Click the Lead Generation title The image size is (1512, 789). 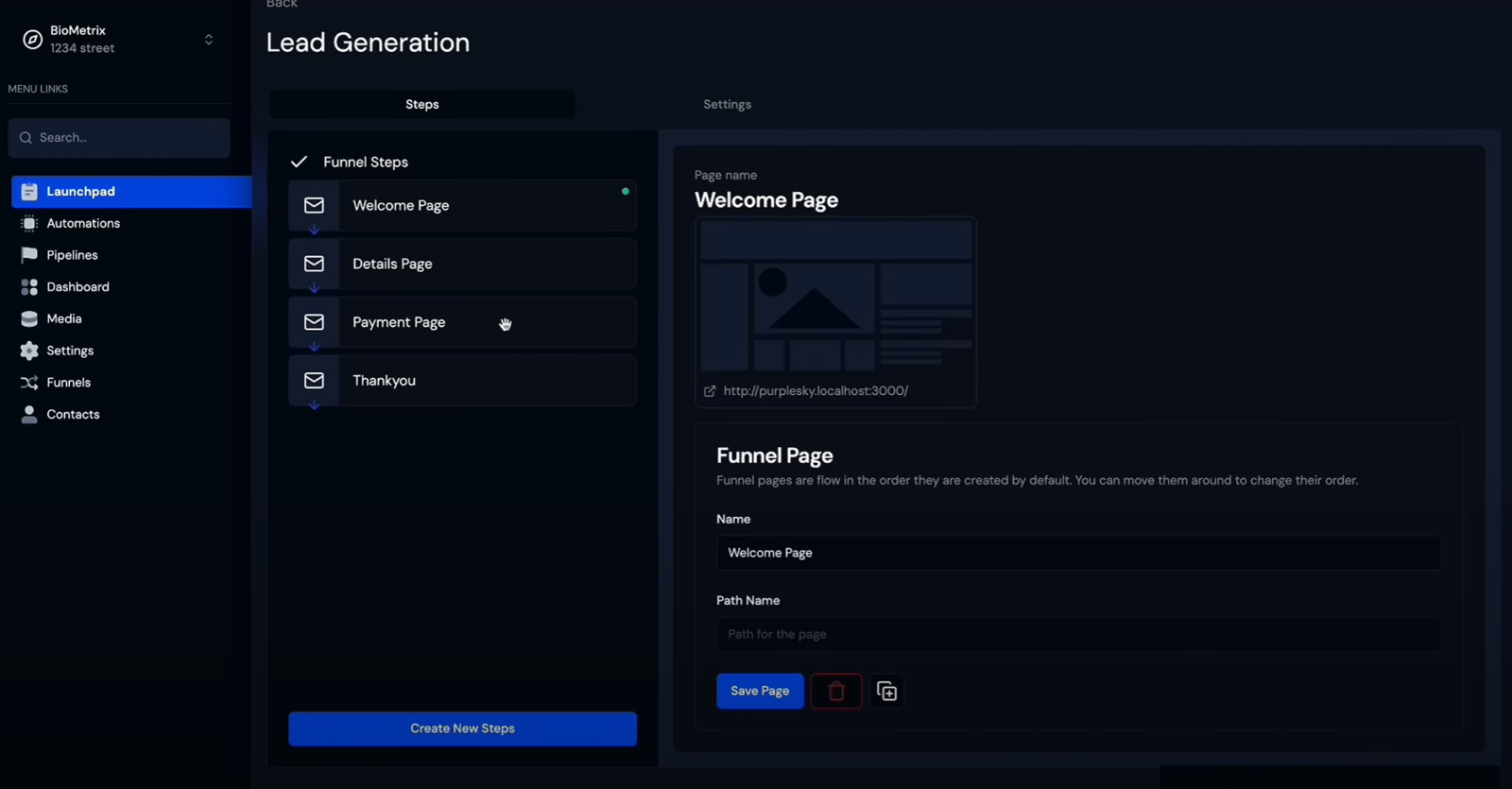point(368,43)
